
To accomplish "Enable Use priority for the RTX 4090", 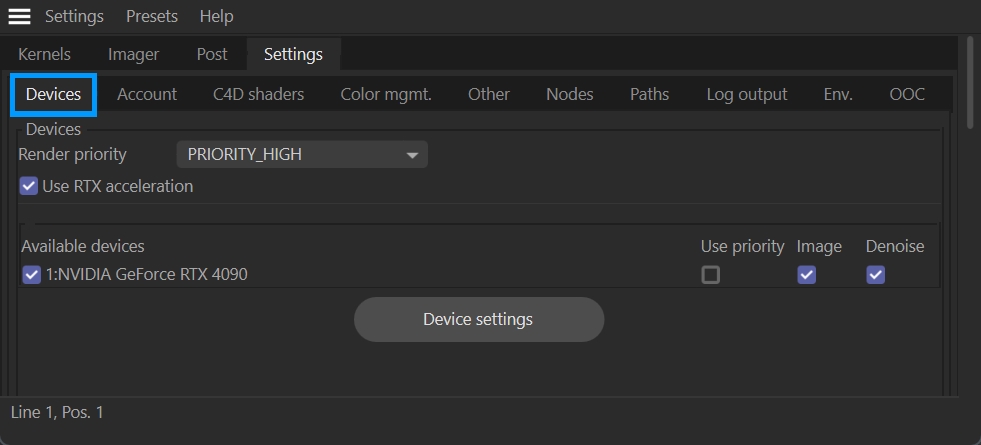I will (710, 274).
